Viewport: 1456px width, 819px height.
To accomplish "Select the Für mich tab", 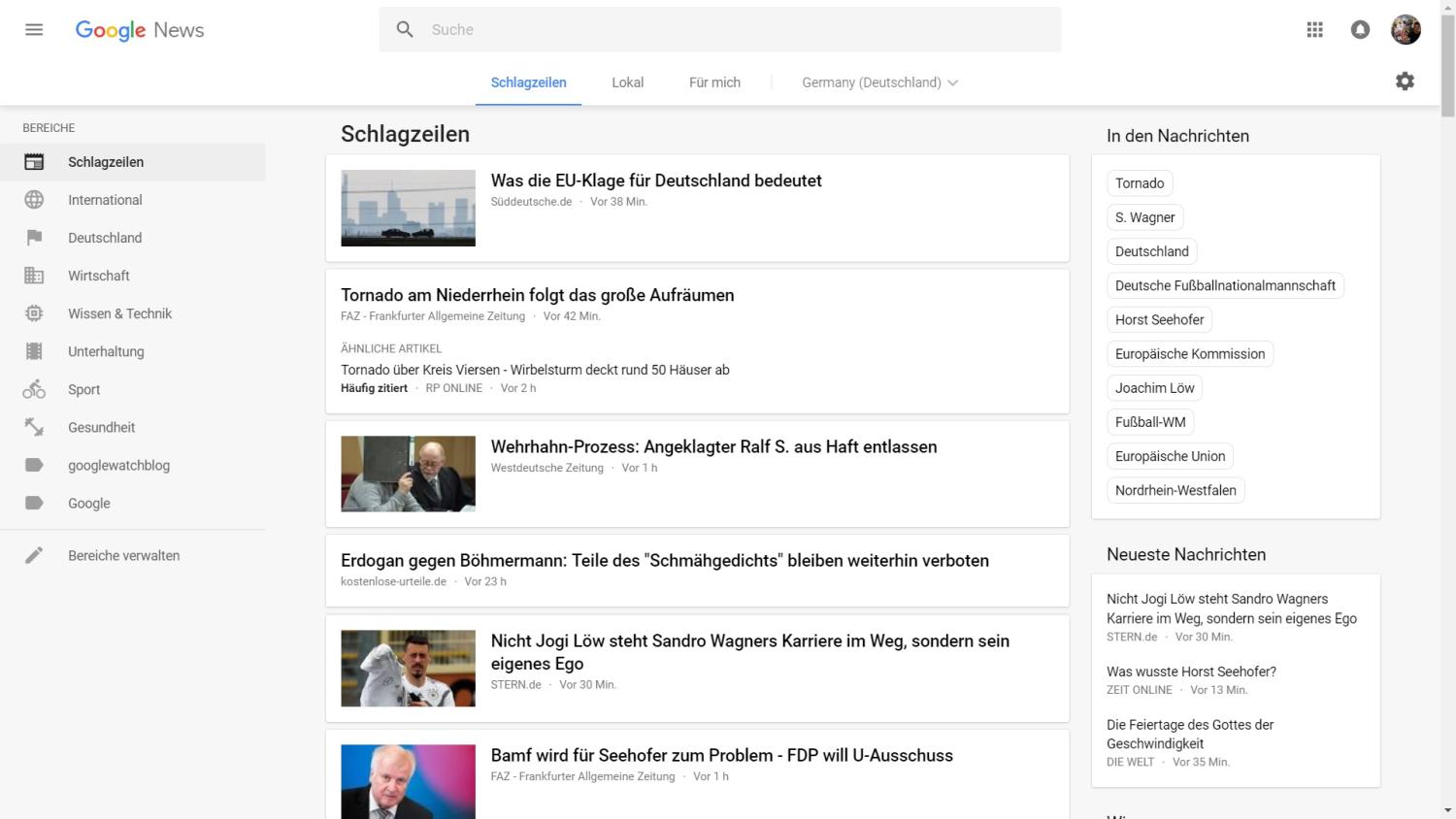I will [714, 82].
